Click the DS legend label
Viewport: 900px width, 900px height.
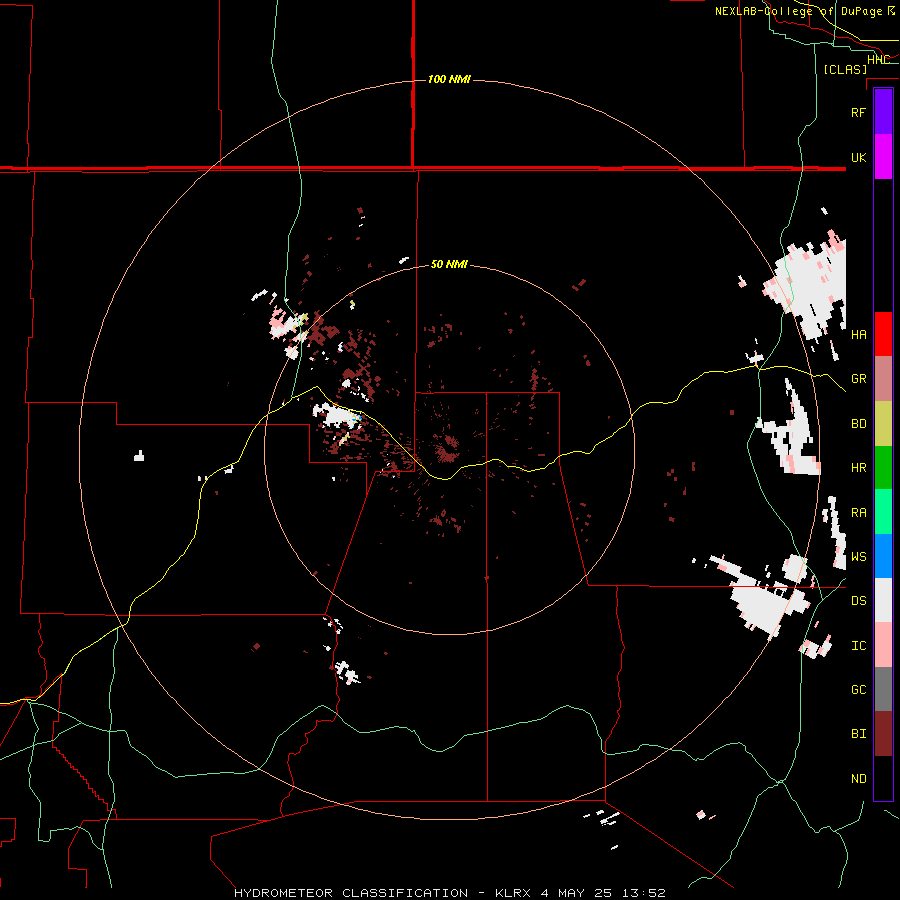click(858, 601)
